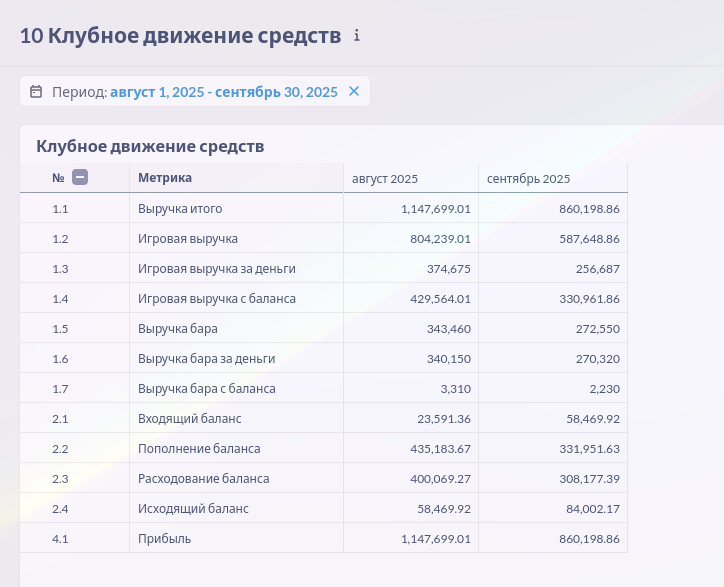Clear the period filter with X icon

point(354,92)
